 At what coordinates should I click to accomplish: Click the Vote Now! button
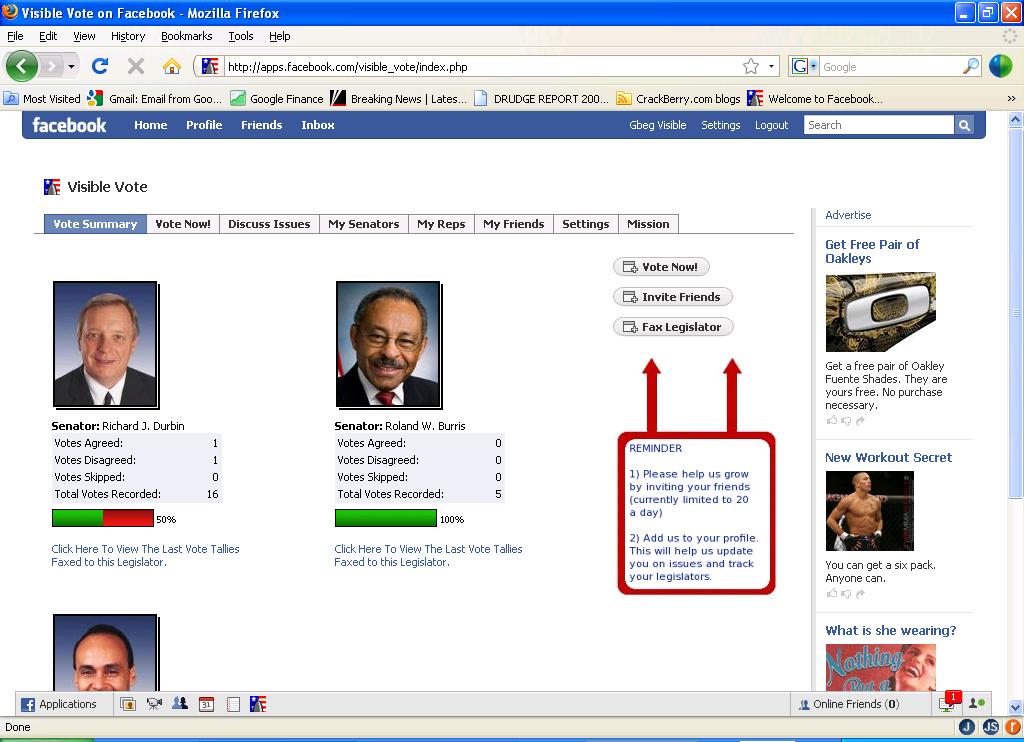661,266
